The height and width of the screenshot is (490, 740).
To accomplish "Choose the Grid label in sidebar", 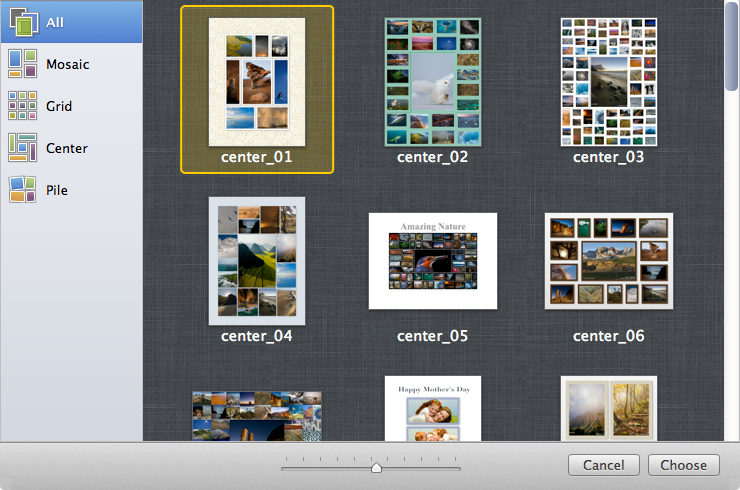I will (59, 106).
